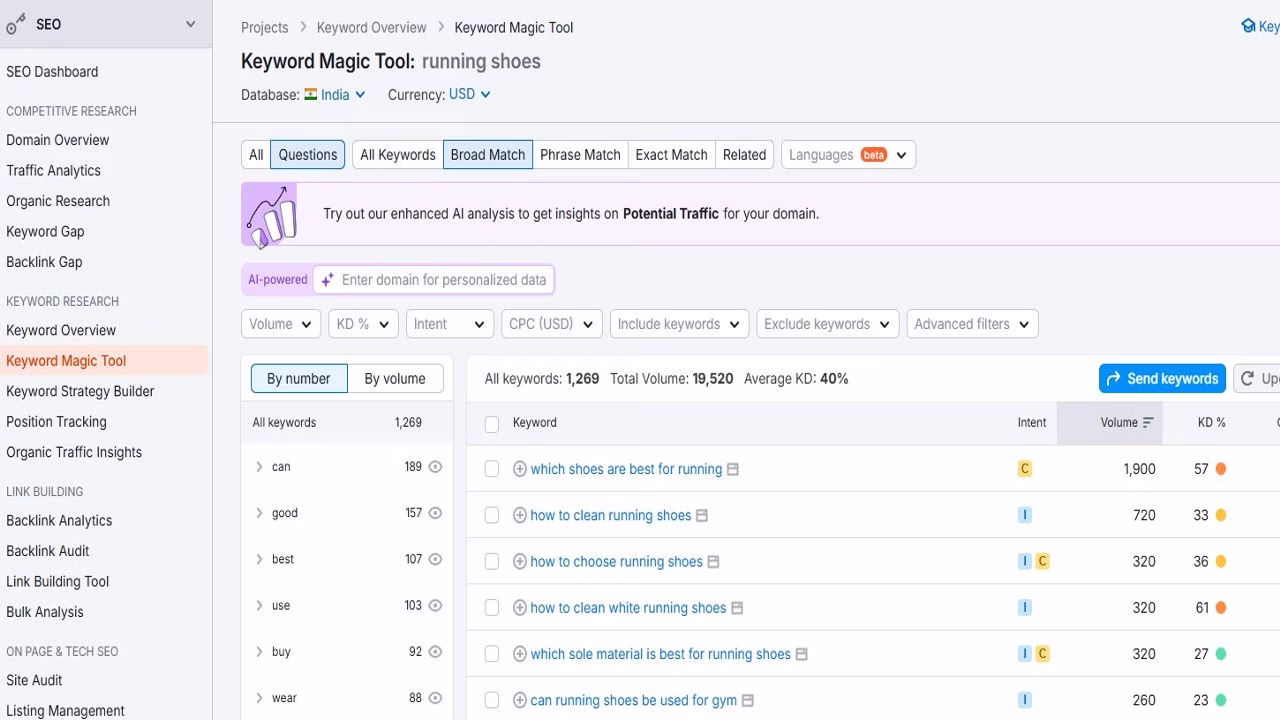Viewport: 1280px width, 720px height.
Task: Hide the 'best' keyword group with its eye toggle
Action: click(434, 559)
